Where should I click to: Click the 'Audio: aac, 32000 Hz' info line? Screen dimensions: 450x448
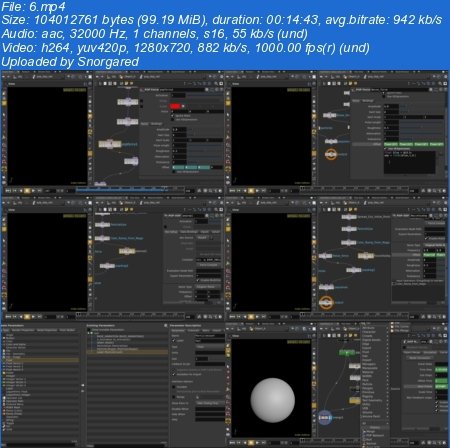(154, 34)
